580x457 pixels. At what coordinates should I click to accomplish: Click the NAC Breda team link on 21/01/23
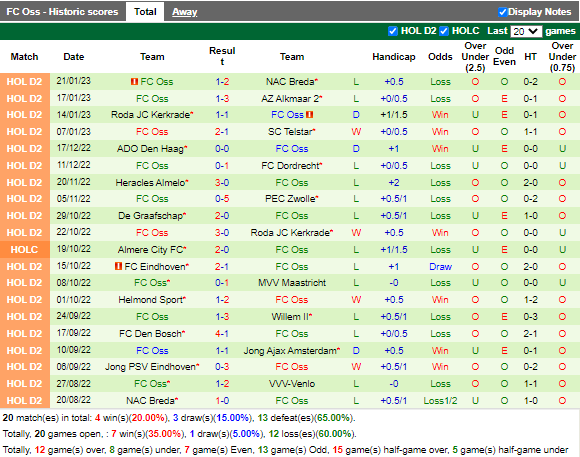coord(290,82)
